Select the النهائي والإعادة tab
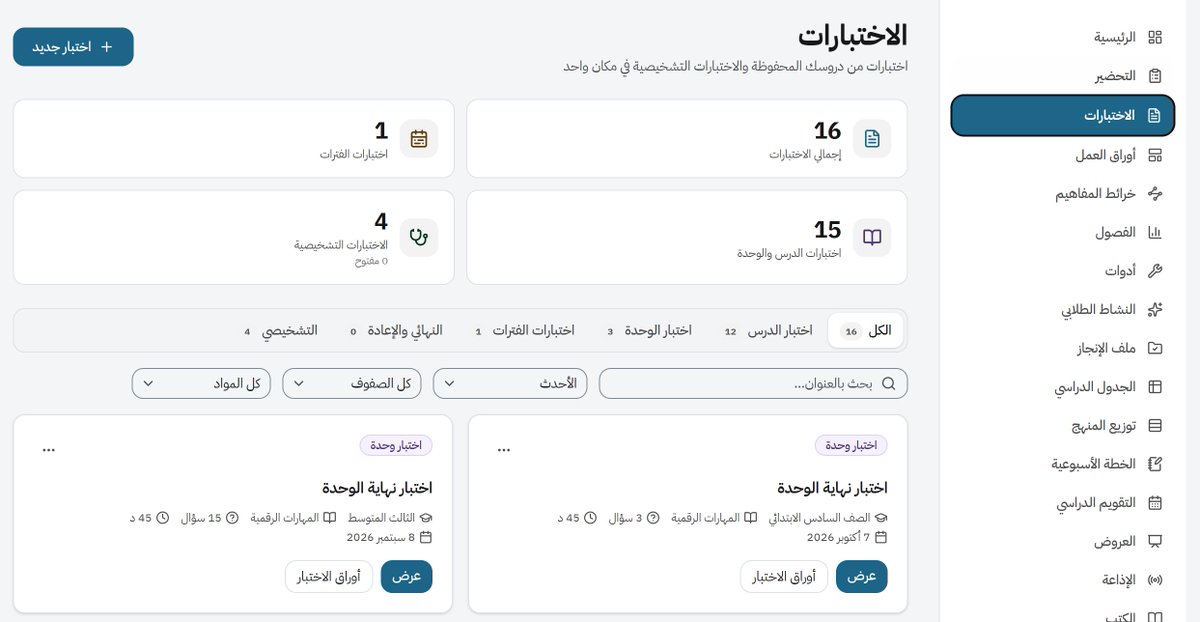Image resolution: width=1200 pixels, height=622 pixels. pos(395,331)
